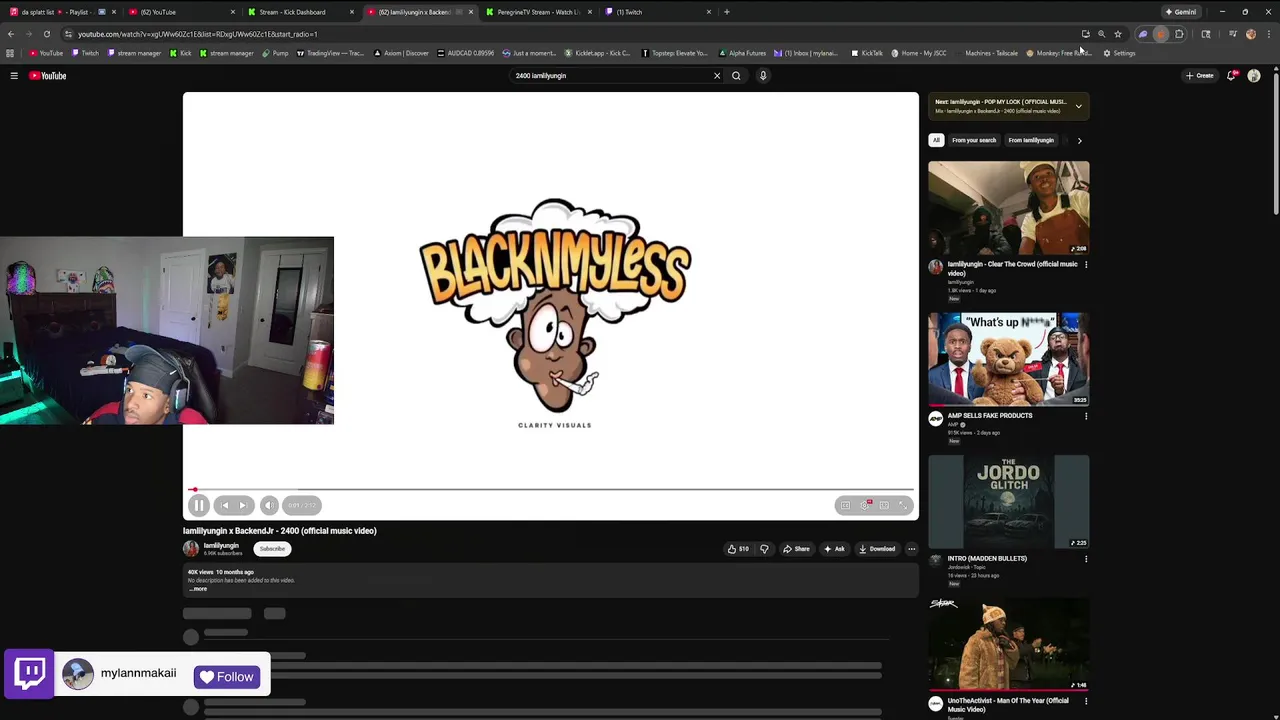Go back in browser history
This screenshot has height=720, width=1280.
pos(11,34)
